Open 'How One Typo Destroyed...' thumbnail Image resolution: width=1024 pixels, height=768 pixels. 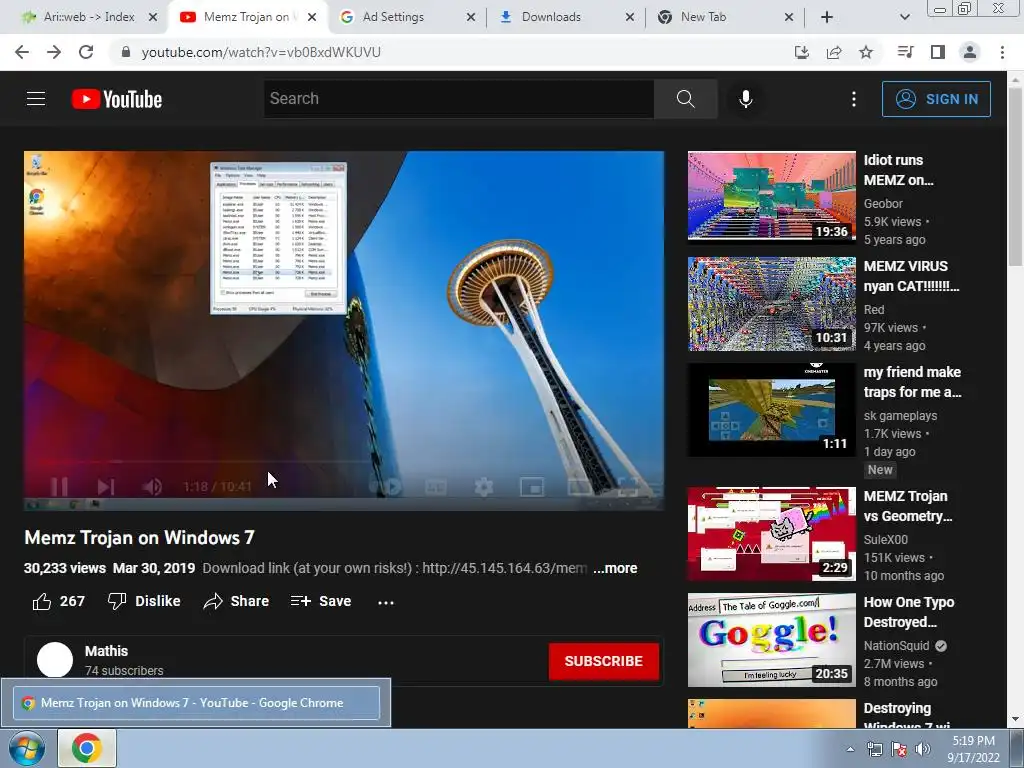pyautogui.click(x=771, y=640)
